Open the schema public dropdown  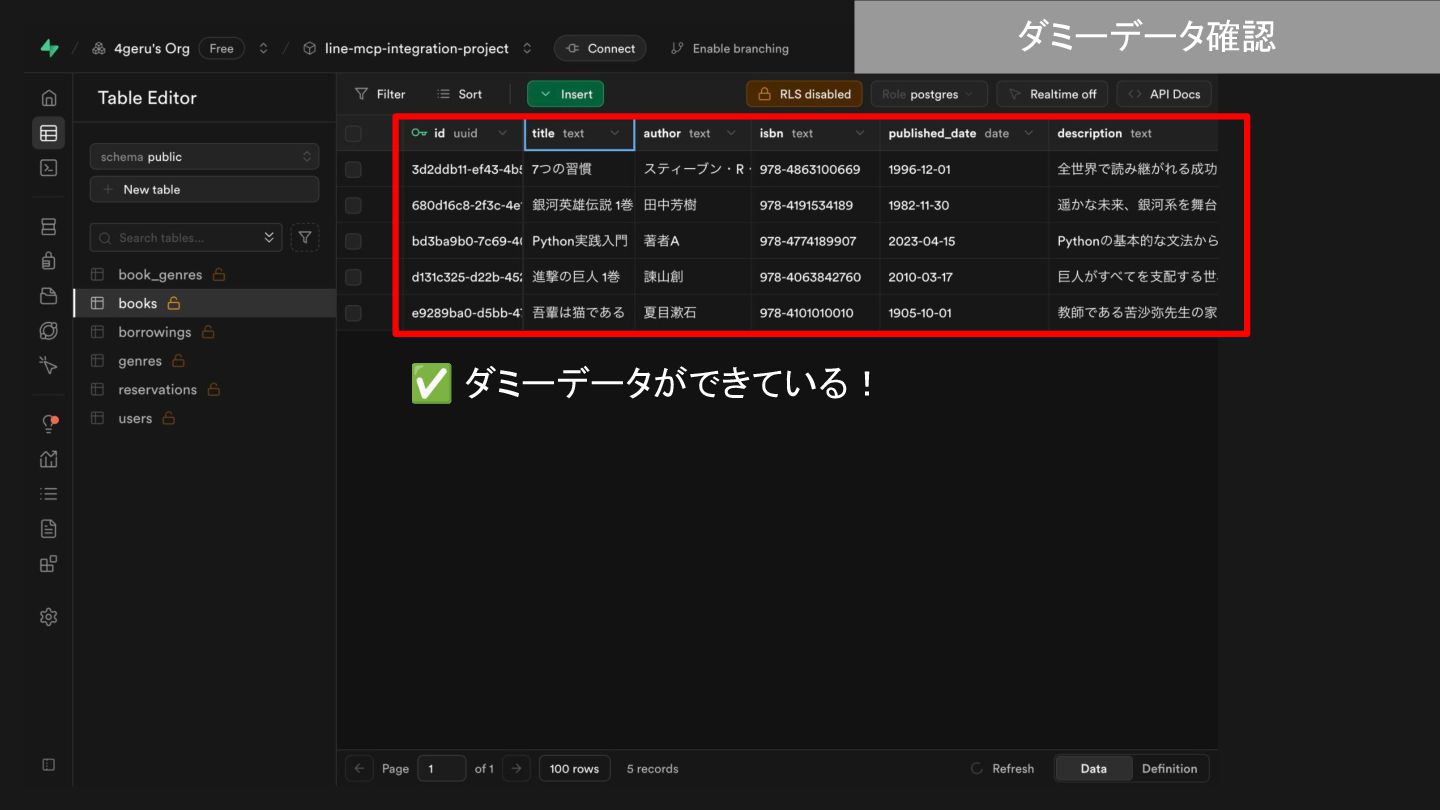coord(204,157)
